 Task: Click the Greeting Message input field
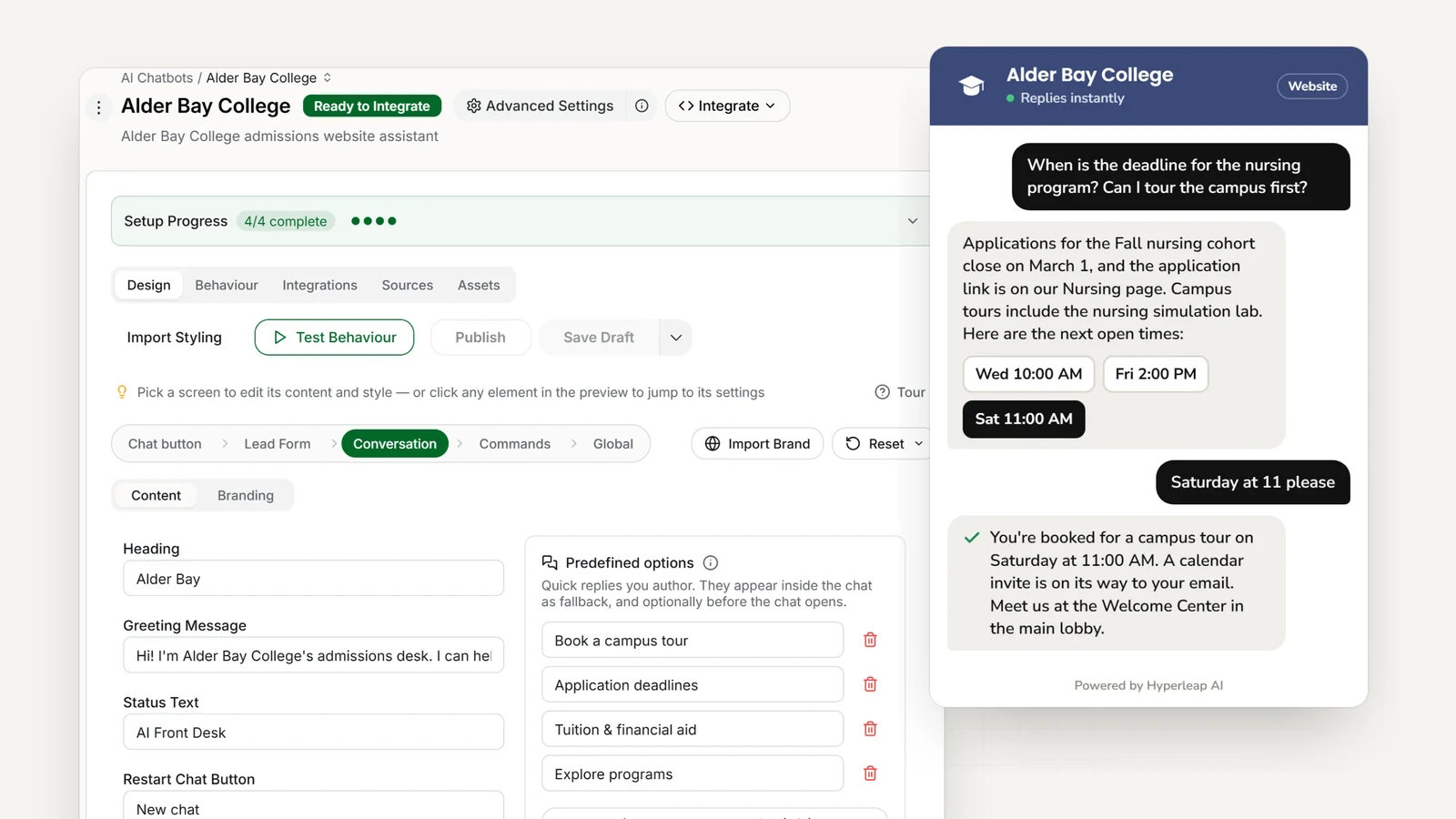pyautogui.click(x=314, y=655)
